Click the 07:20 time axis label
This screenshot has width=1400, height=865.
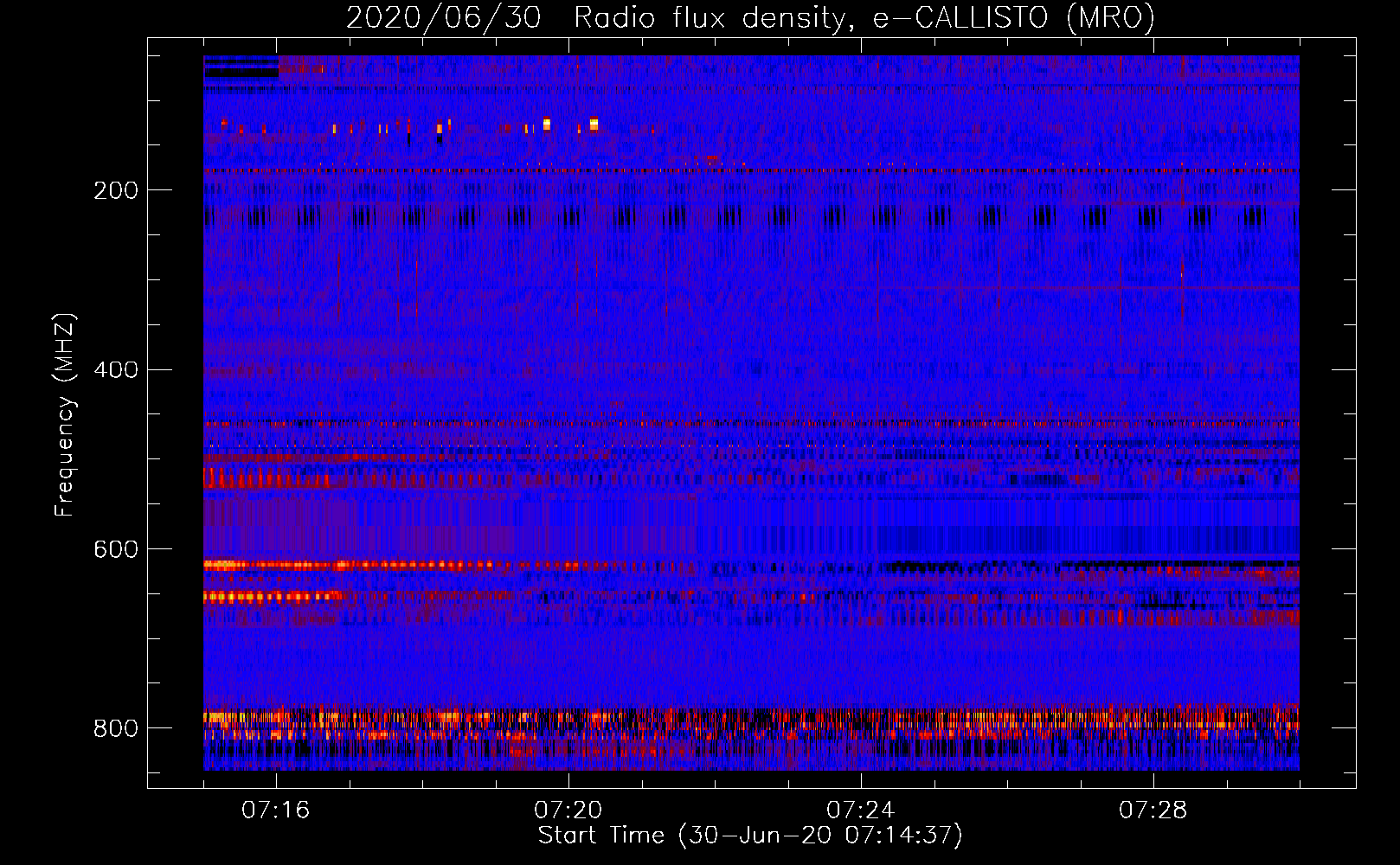coord(568,811)
